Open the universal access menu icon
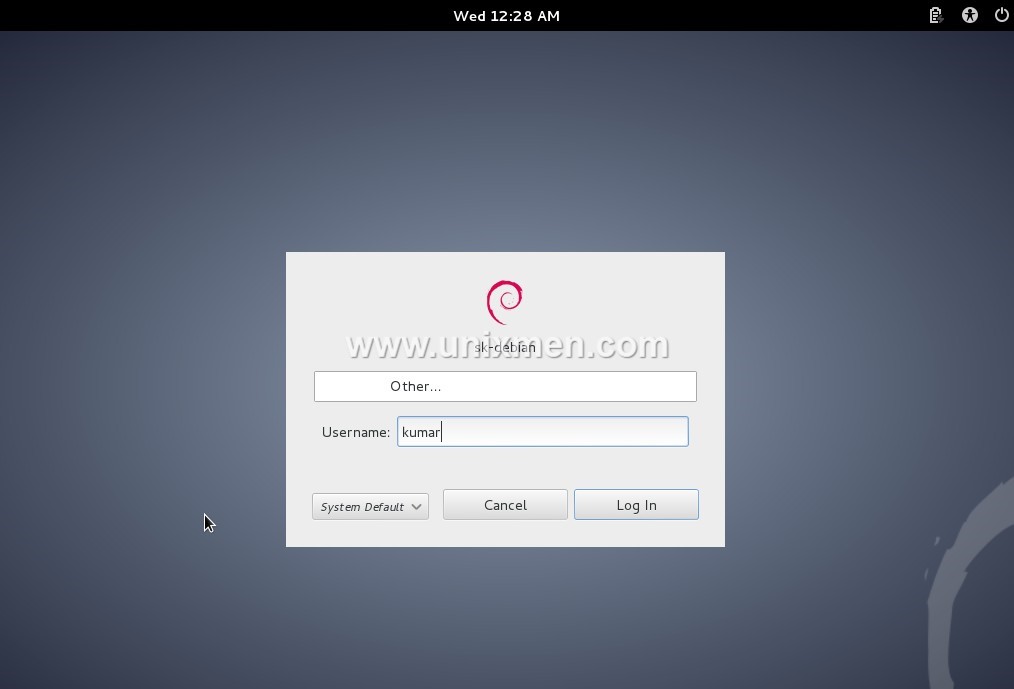The width and height of the screenshot is (1014, 689). [x=969, y=15]
